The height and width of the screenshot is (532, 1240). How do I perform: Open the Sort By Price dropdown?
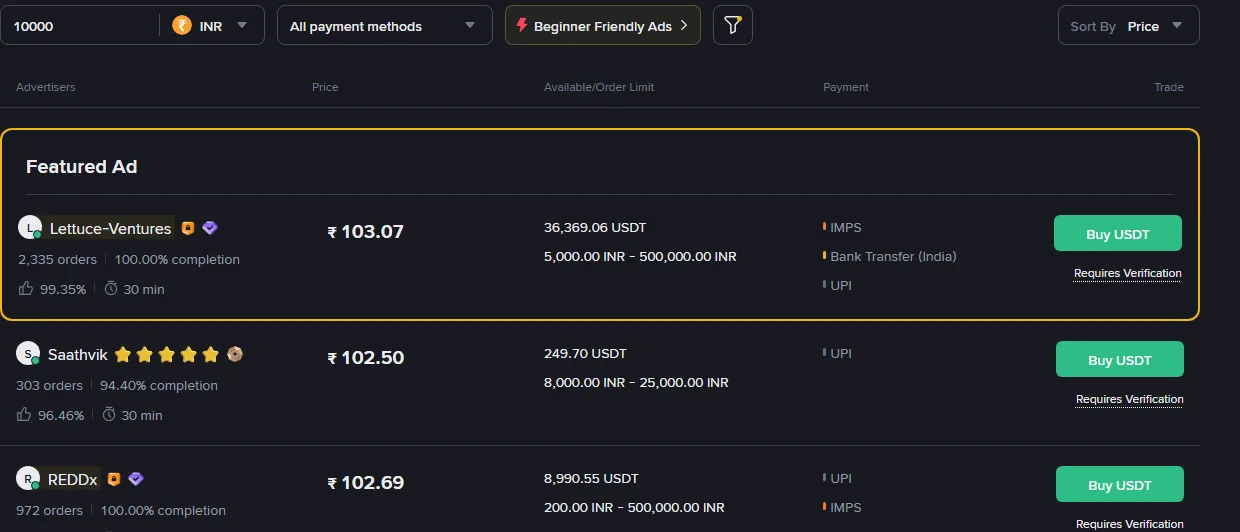pyautogui.click(x=1129, y=26)
